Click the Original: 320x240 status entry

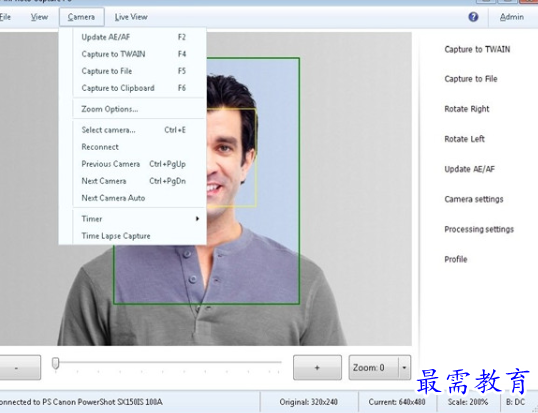coord(308,402)
